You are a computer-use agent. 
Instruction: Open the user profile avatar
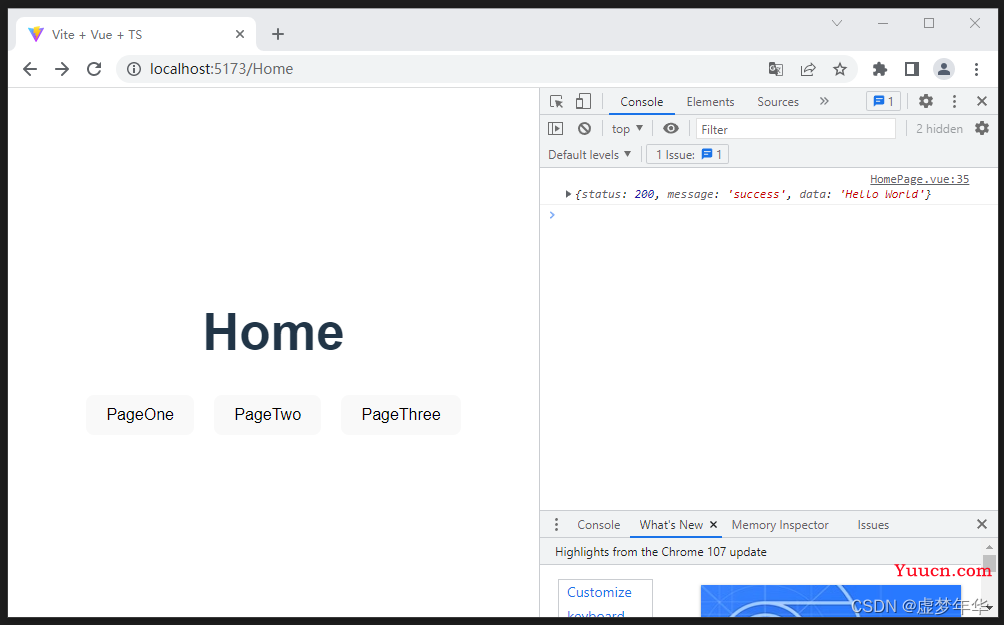944,69
